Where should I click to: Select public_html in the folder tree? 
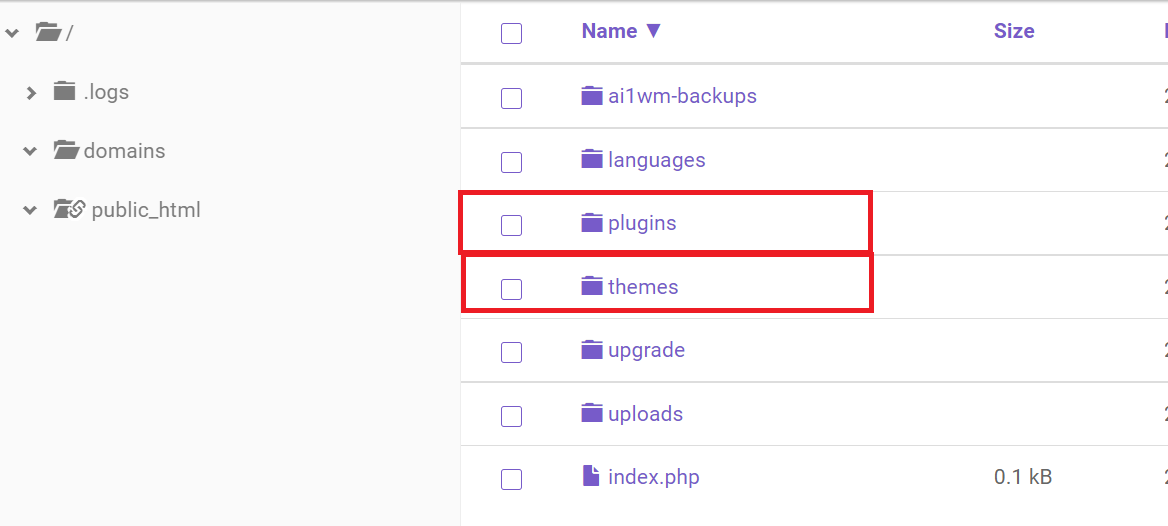(146, 210)
